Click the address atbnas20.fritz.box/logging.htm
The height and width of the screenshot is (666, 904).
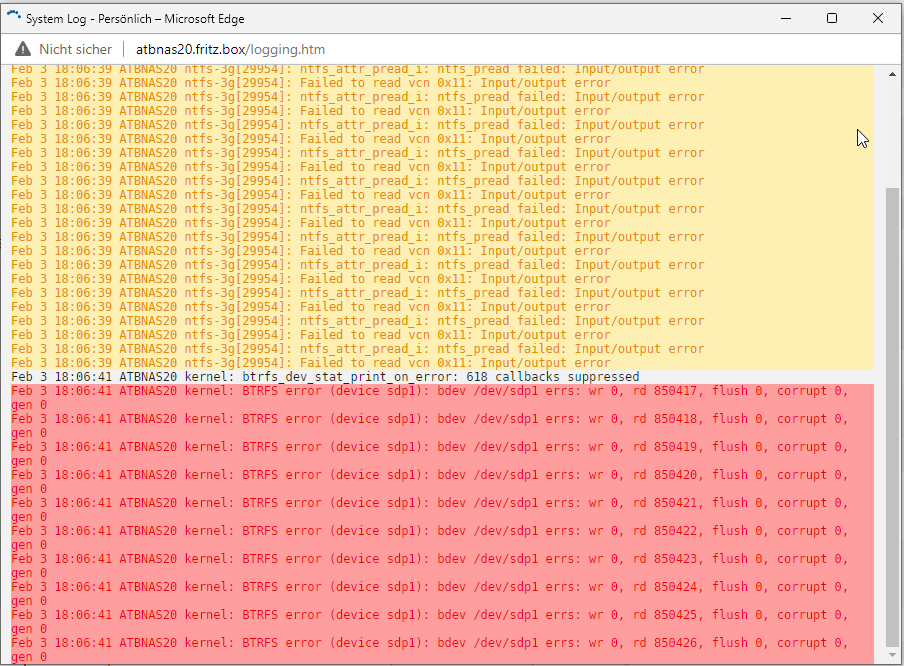tap(231, 50)
